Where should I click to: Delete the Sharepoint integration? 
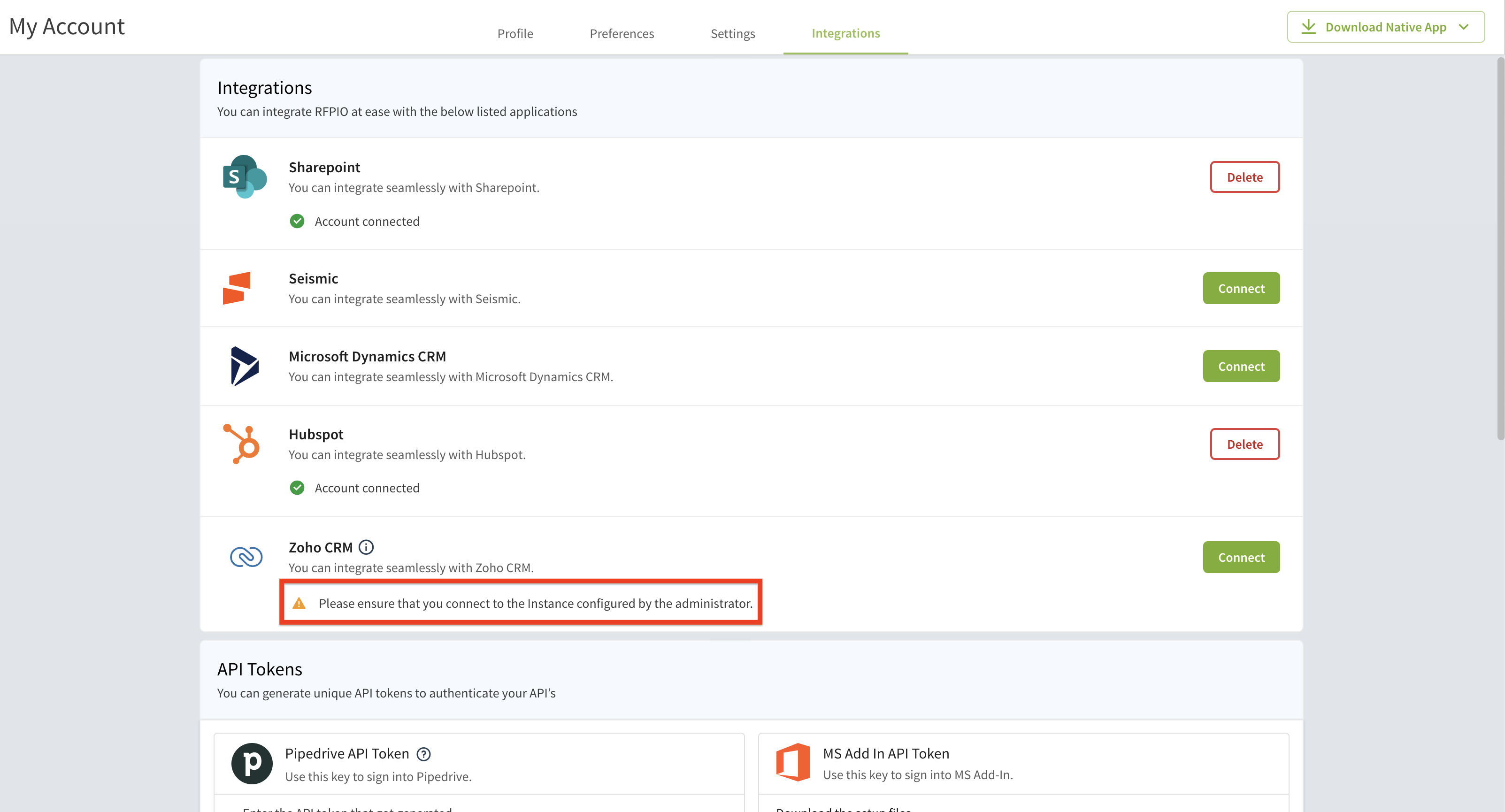1244,177
